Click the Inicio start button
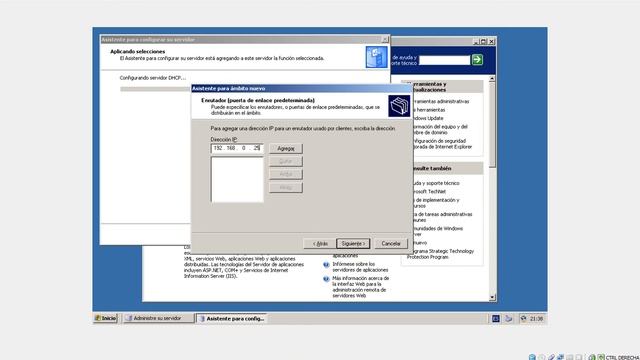Screen dimensions: 640x360 (105, 318)
